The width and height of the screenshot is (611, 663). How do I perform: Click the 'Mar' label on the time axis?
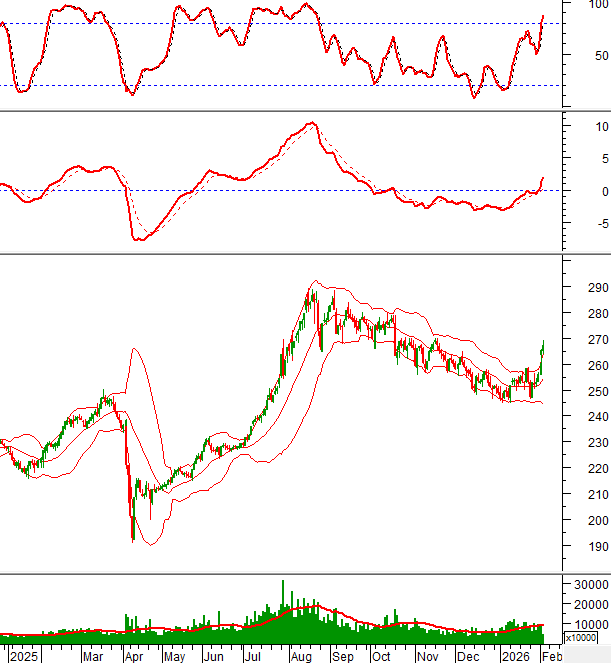pos(93,656)
